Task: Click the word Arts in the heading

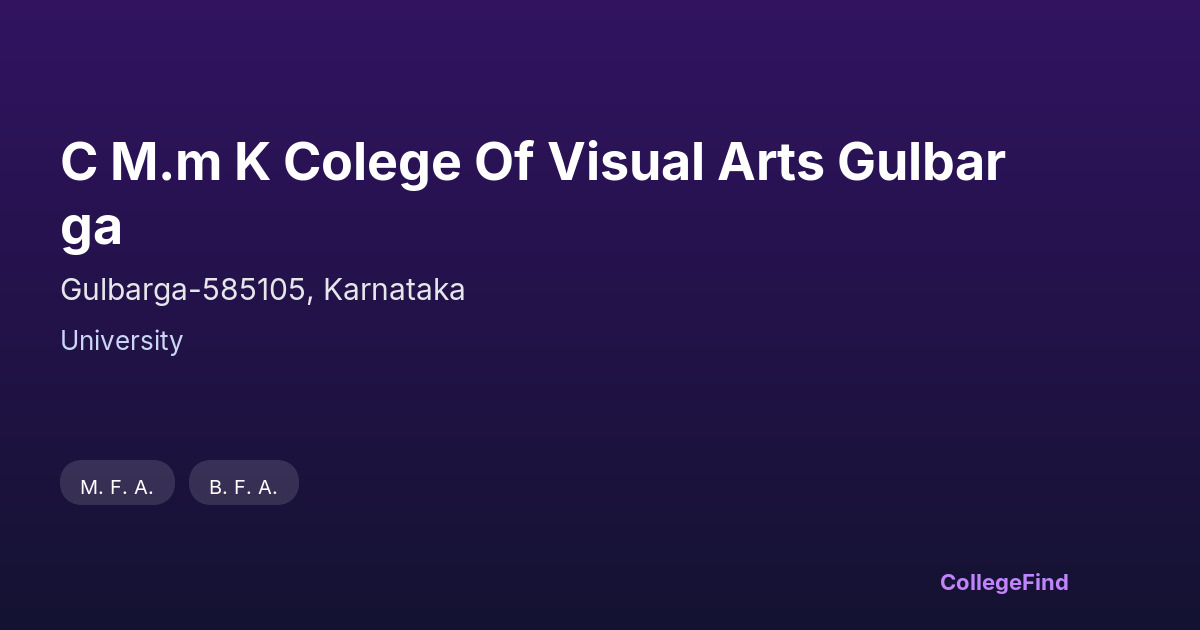Action: click(770, 164)
